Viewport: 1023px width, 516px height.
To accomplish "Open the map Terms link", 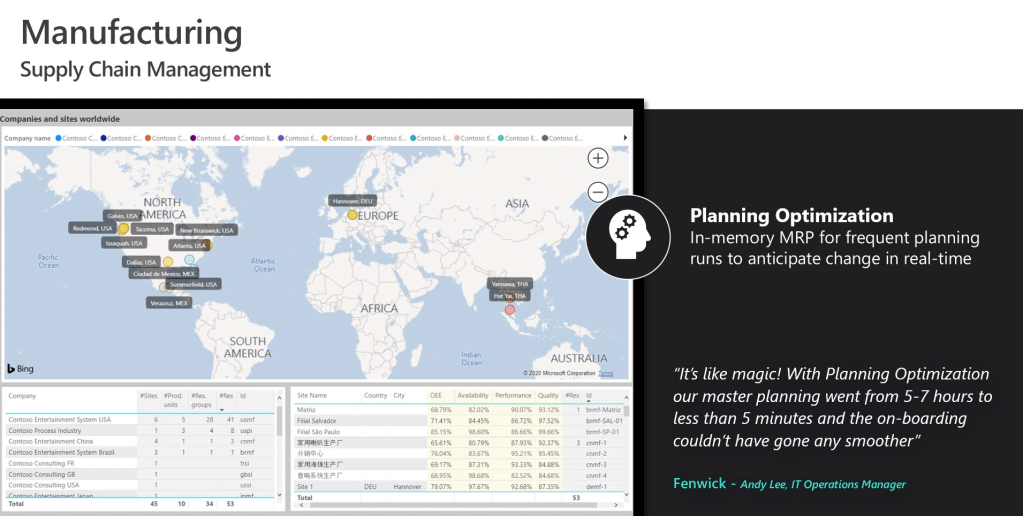I will pyautogui.click(x=606, y=373).
